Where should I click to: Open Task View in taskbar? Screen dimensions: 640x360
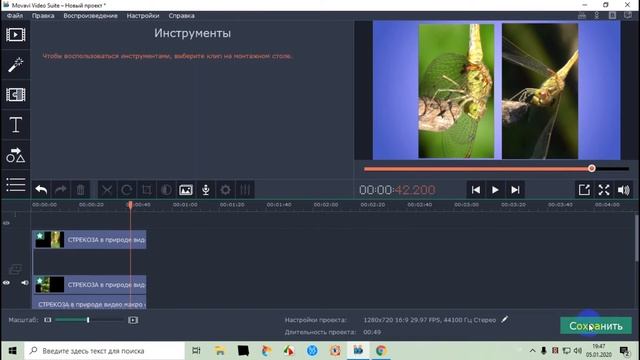[196, 351]
